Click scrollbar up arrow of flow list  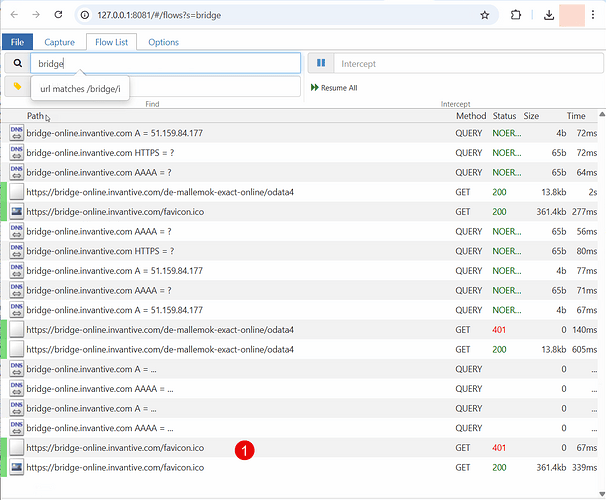tap(602, 114)
